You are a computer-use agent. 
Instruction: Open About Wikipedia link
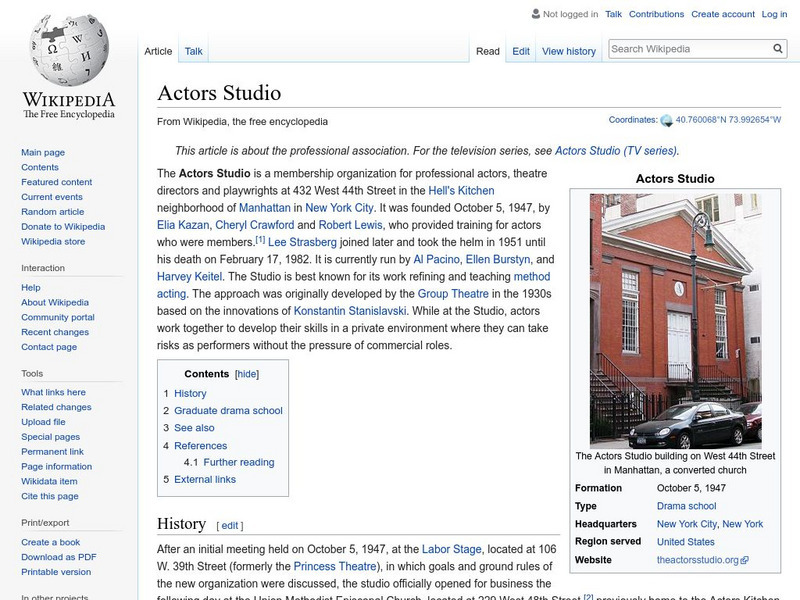(x=55, y=303)
